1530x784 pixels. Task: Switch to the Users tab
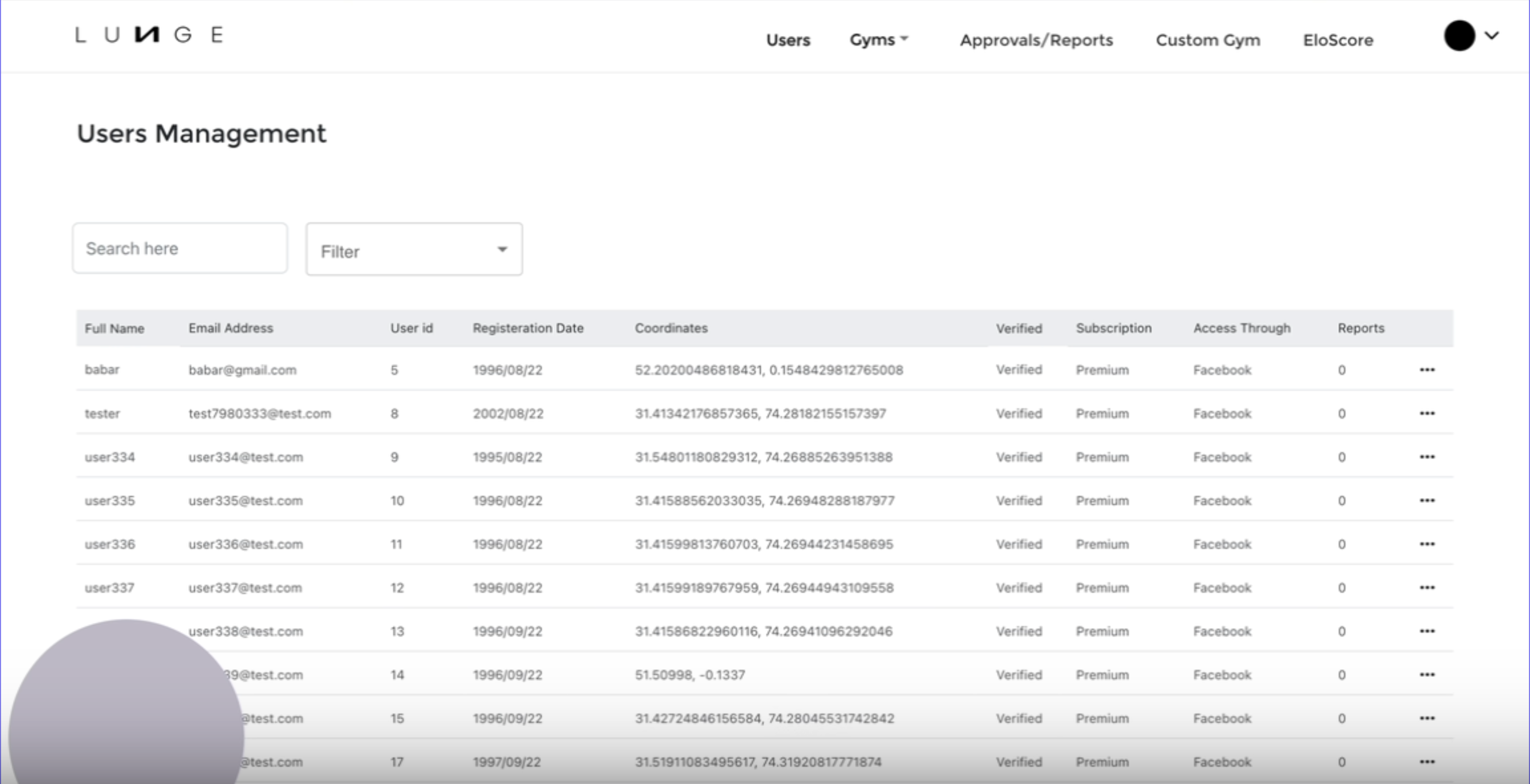[x=788, y=40]
